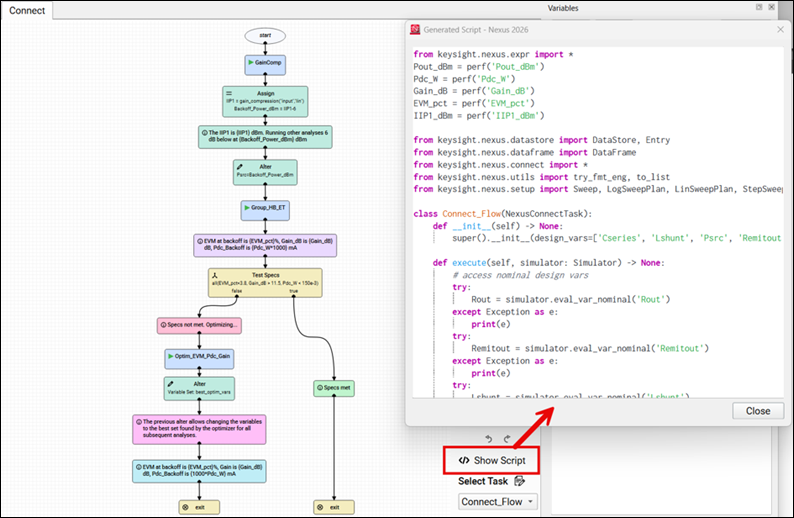Click the def __init__ line in script
This screenshot has width=794, height=518.
click(498, 226)
